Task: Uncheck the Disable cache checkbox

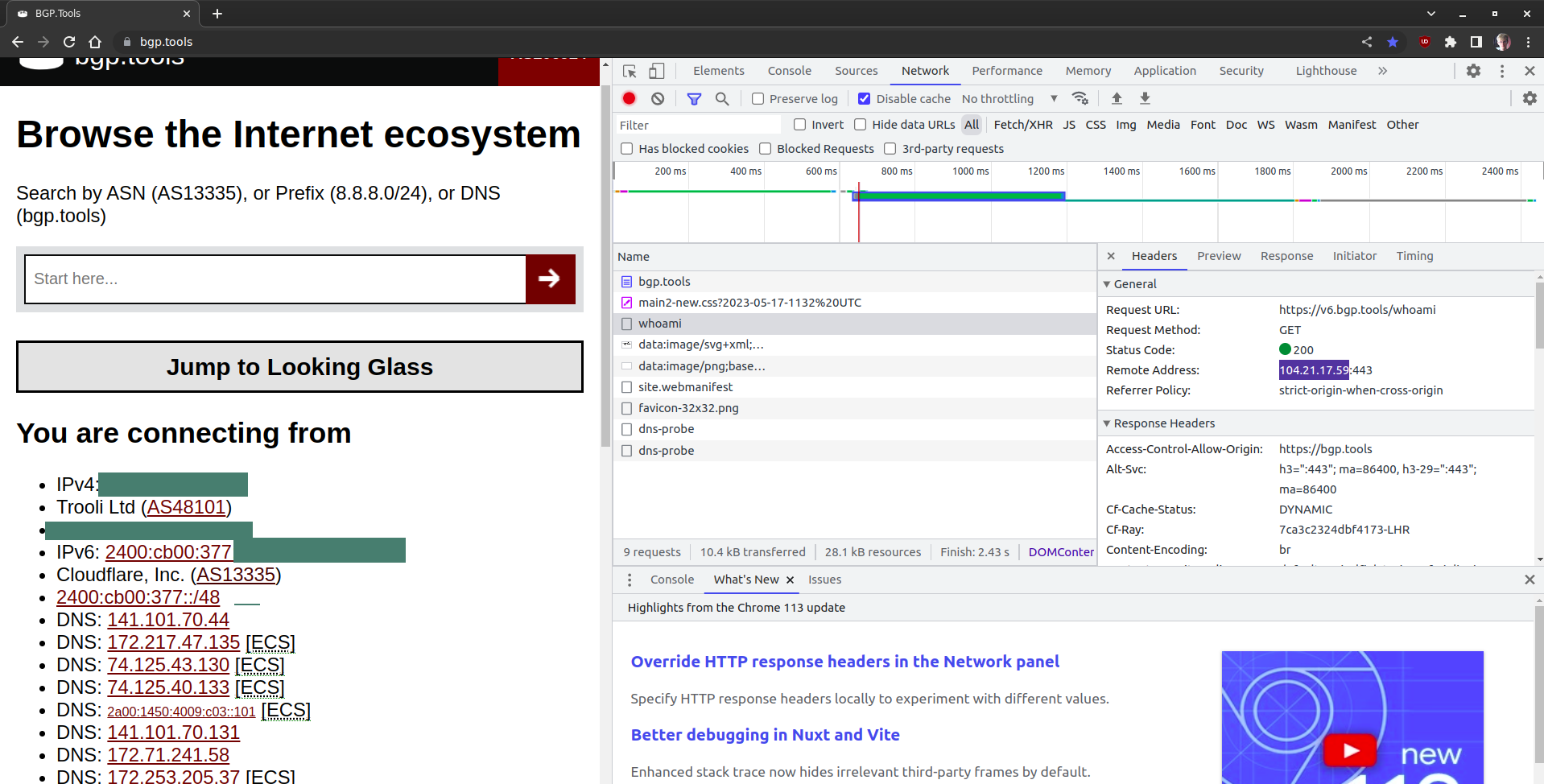Action: click(864, 99)
